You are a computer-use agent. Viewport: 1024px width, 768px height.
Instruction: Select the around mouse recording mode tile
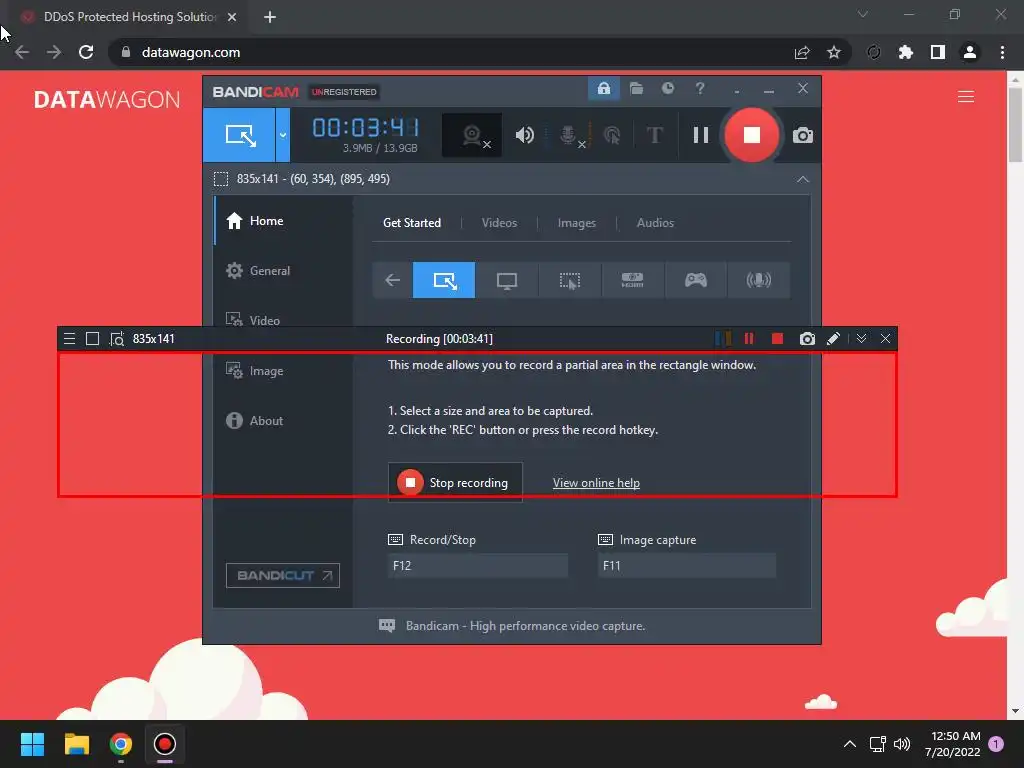(x=569, y=280)
